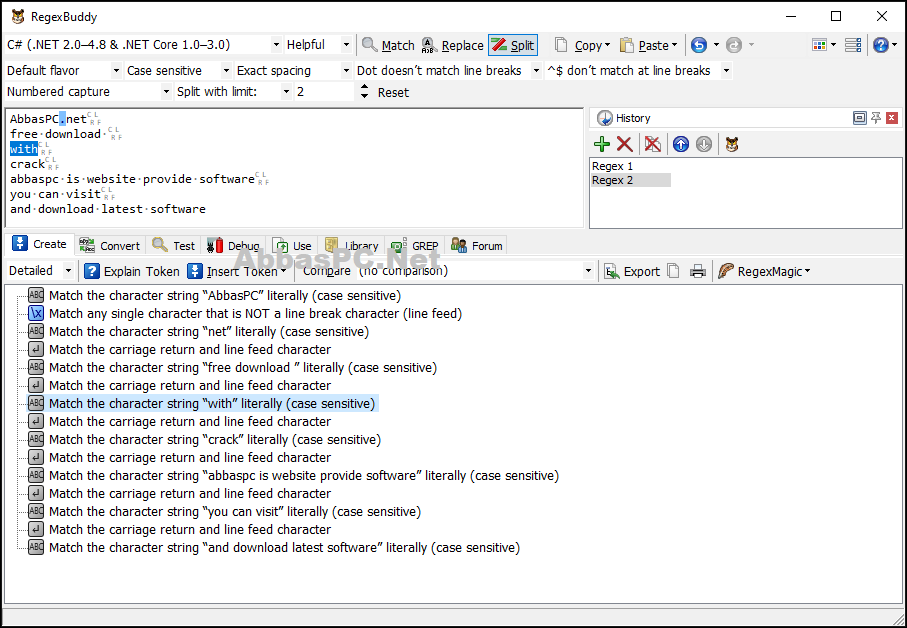
Task: Select tree item matching "with" literally
Action: [x=212, y=403]
